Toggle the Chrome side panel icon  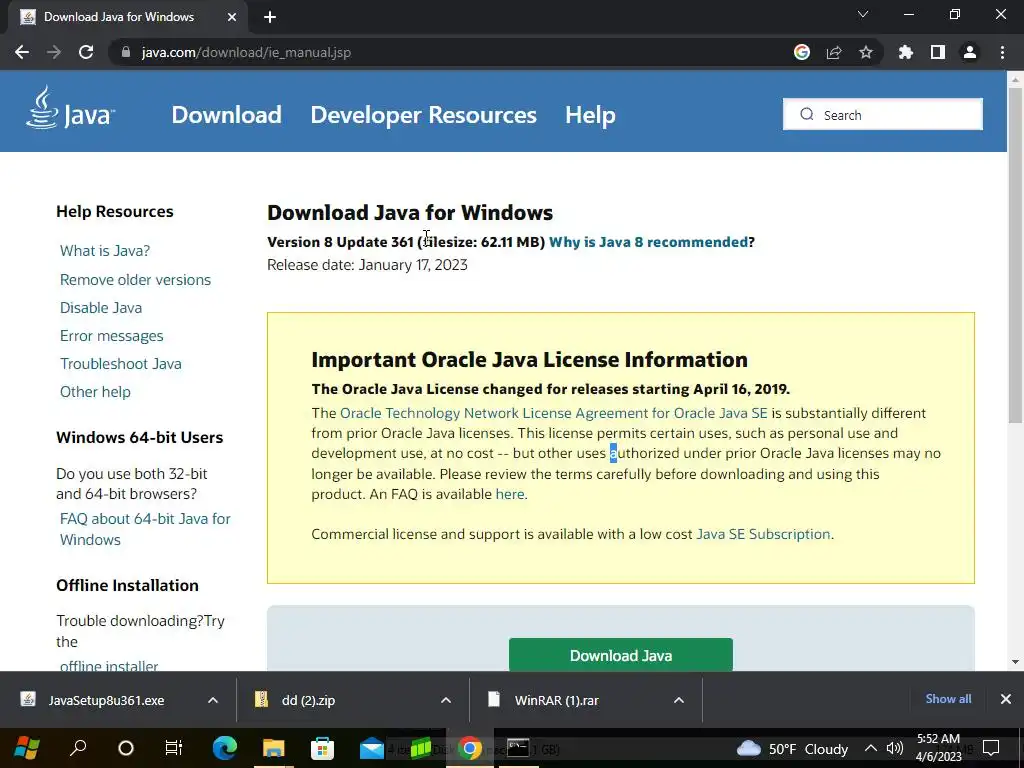[938, 52]
